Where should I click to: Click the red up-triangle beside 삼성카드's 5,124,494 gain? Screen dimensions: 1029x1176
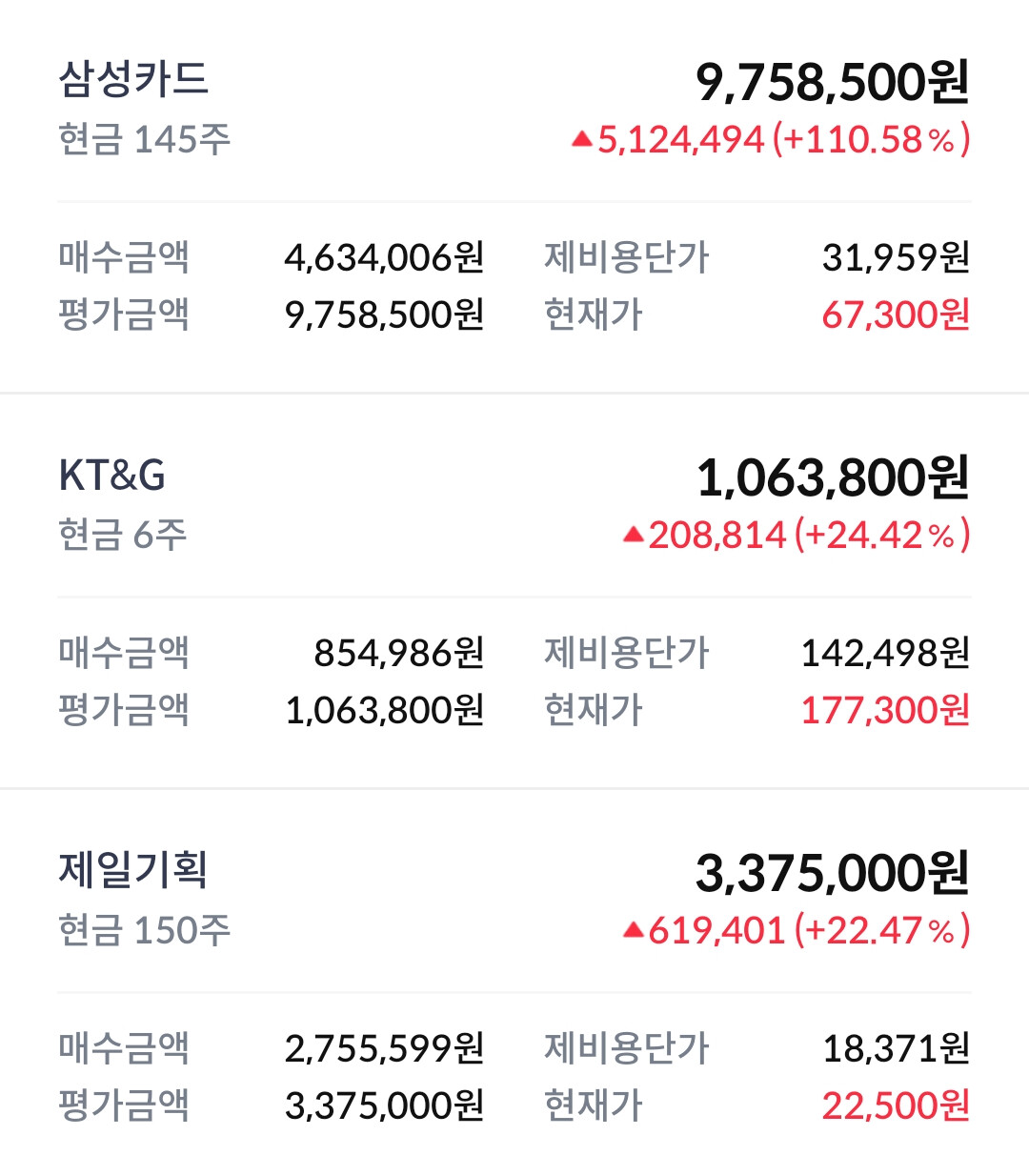point(582,139)
